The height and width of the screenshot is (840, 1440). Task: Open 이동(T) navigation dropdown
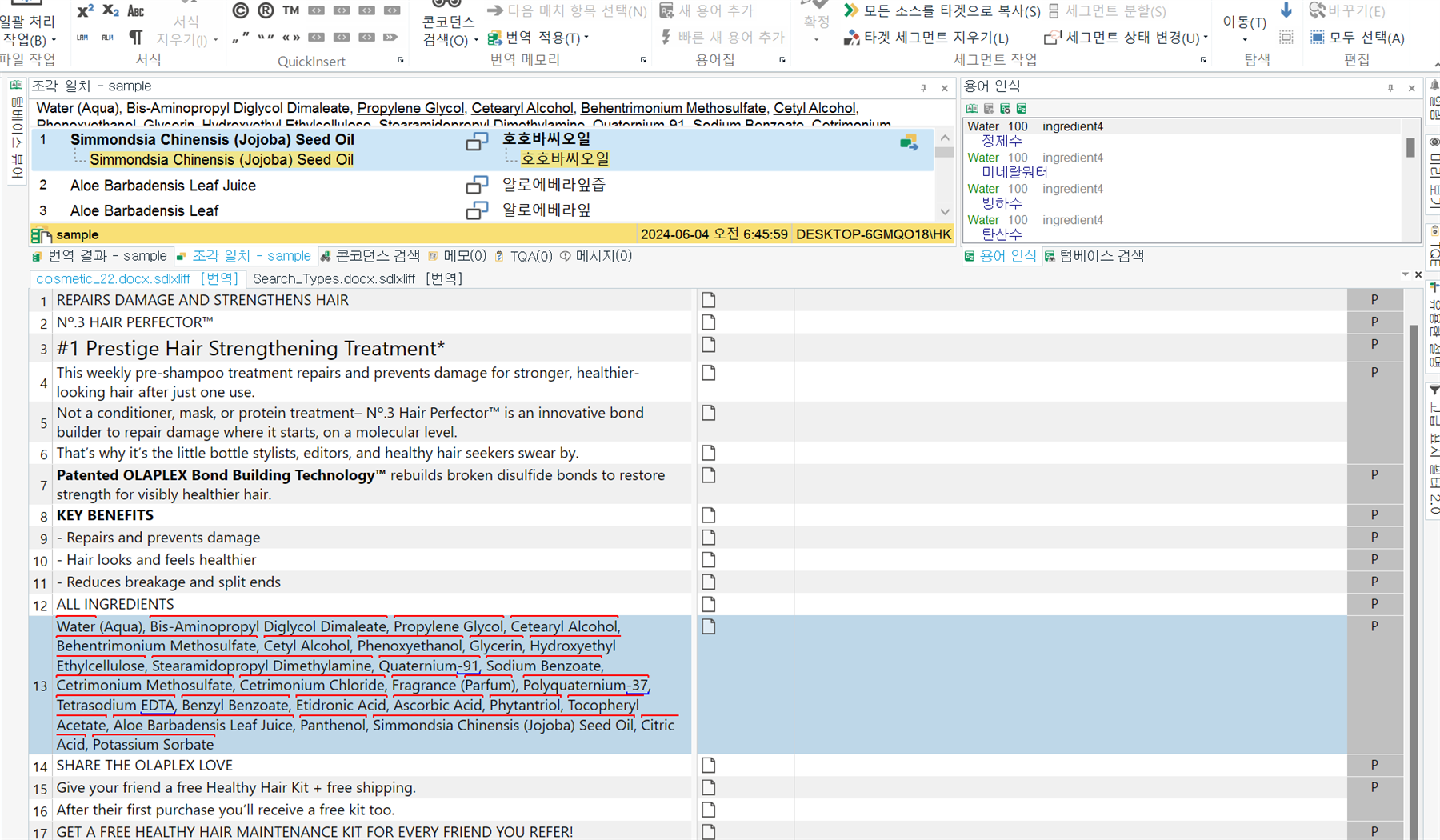(1244, 27)
